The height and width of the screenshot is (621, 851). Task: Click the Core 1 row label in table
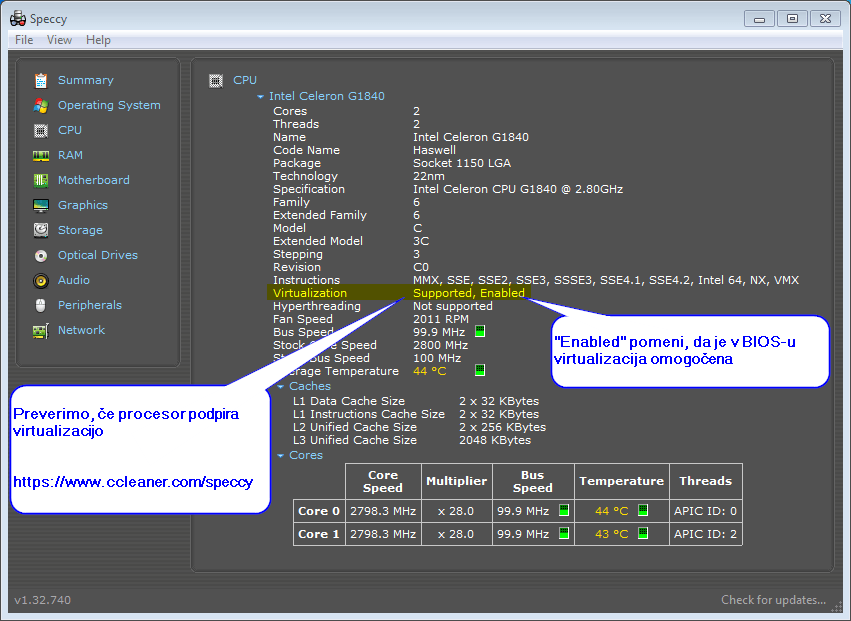click(x=319, y=534)
